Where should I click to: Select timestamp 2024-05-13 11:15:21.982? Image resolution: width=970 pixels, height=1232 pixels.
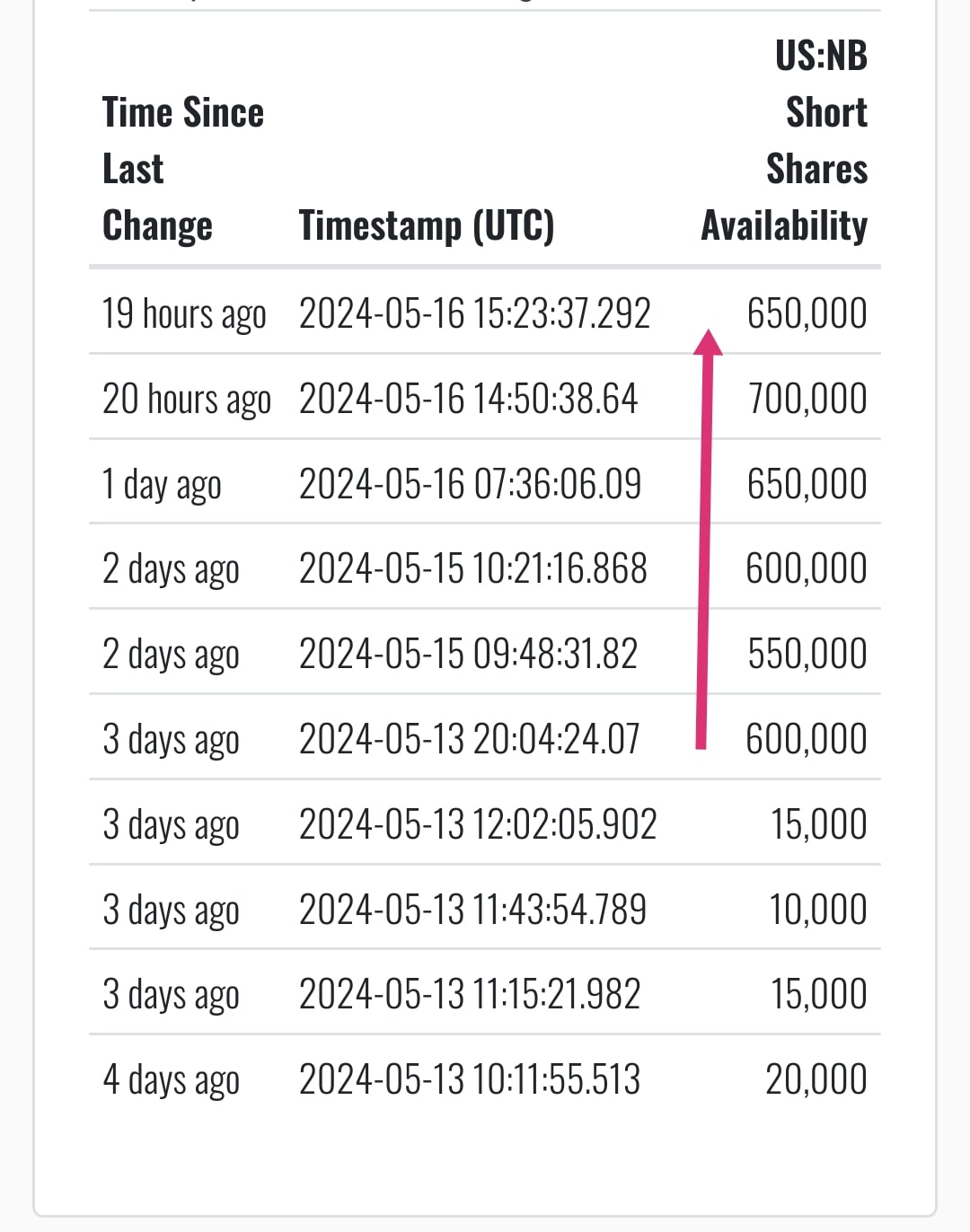pyautogui.click(x=470, y=994)
